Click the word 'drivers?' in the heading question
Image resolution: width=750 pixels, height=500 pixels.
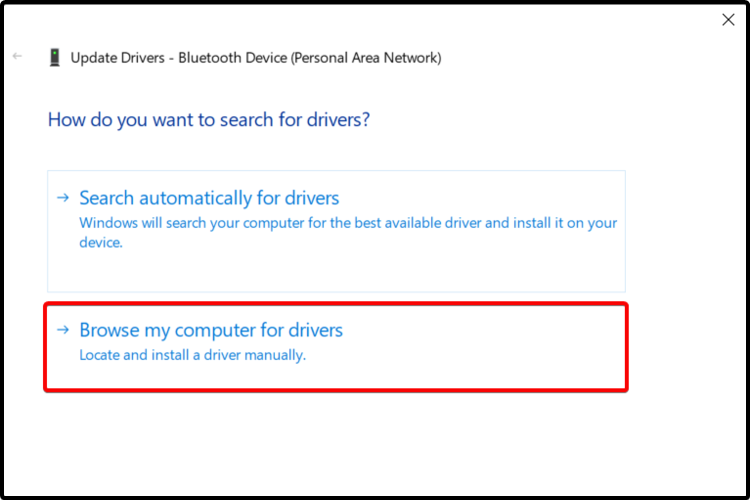point(337,120)
